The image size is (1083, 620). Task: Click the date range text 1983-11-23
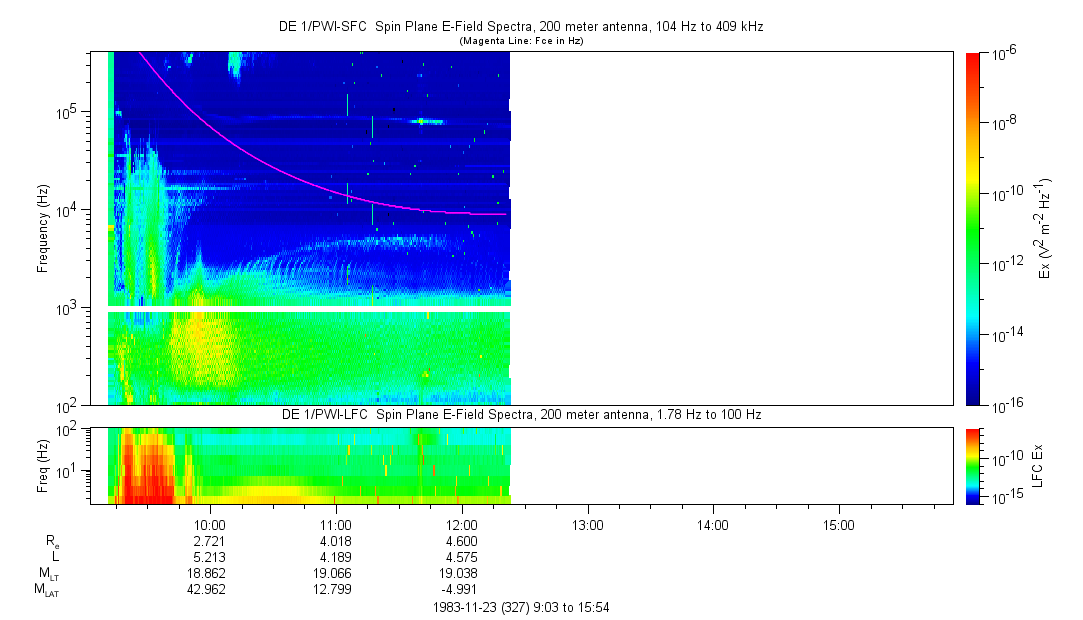[x=520, y=607]
